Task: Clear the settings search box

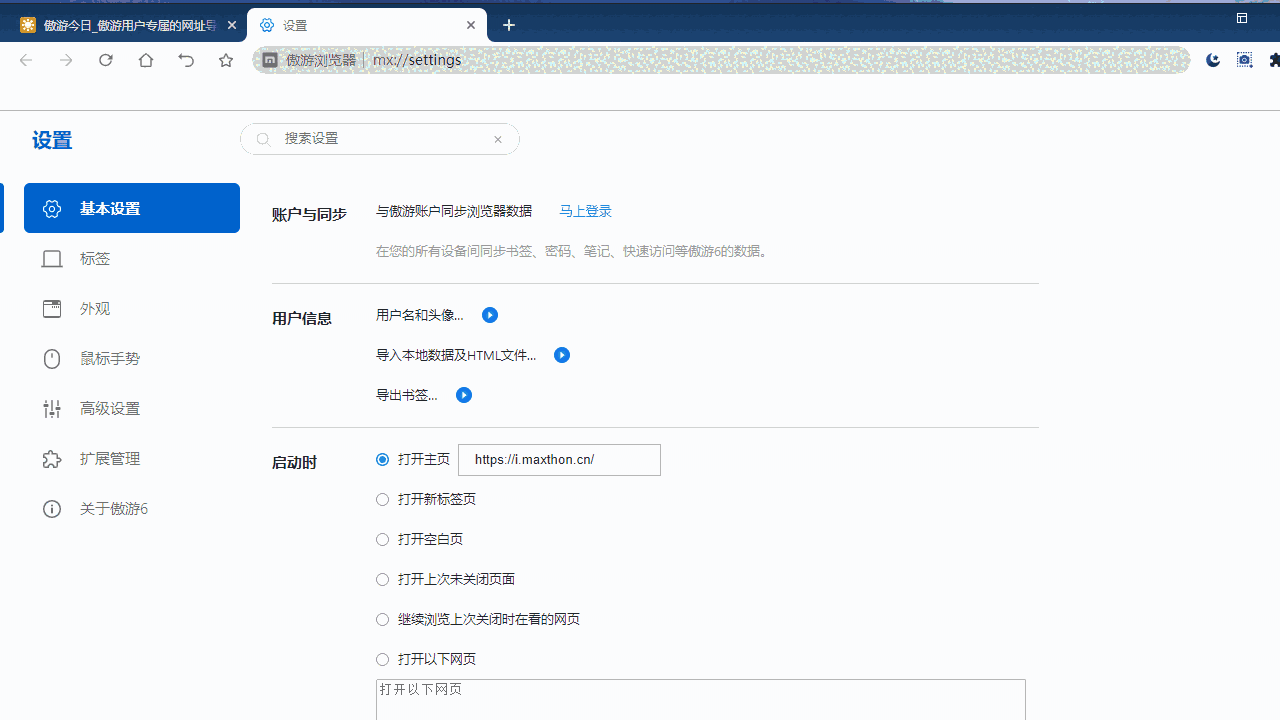Action: [x=497, y=139]
